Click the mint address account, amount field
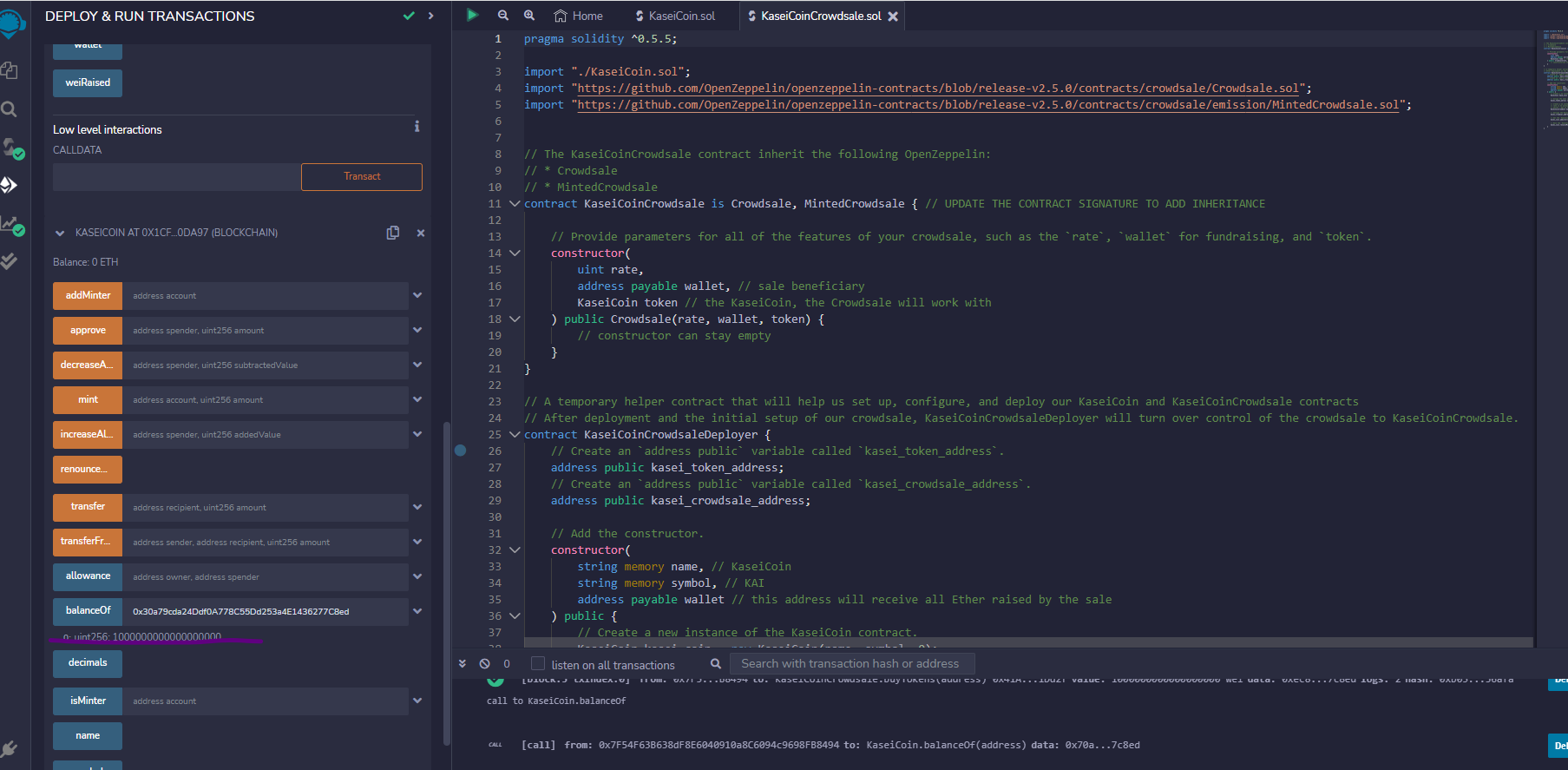This screenshot has height=770, width=1568. pyautogui.click(x=266, y=400)
